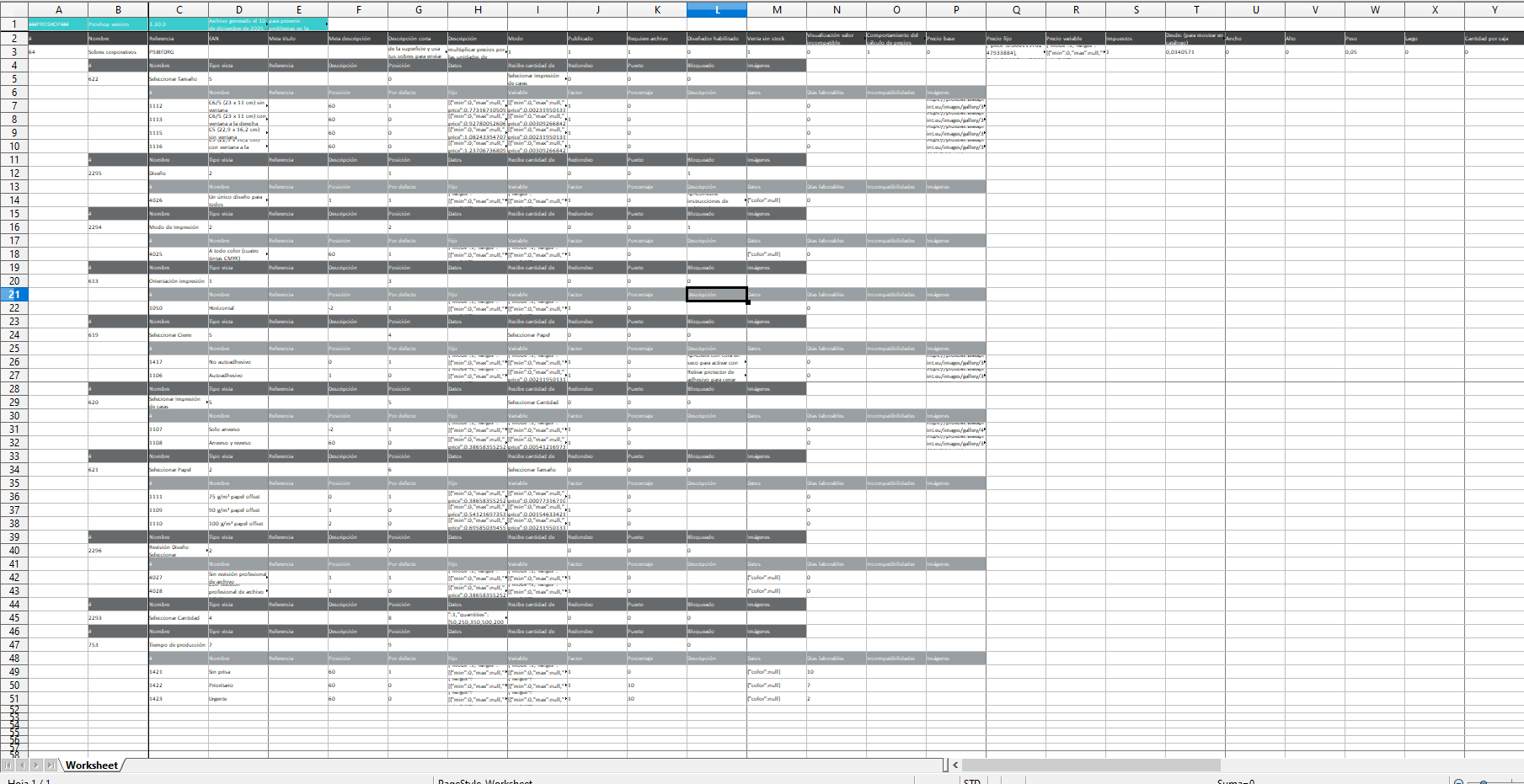This screenshot has width=1524, height=784.
Task: Click the previous sheet navigation arrow
Action: (22, 765)
